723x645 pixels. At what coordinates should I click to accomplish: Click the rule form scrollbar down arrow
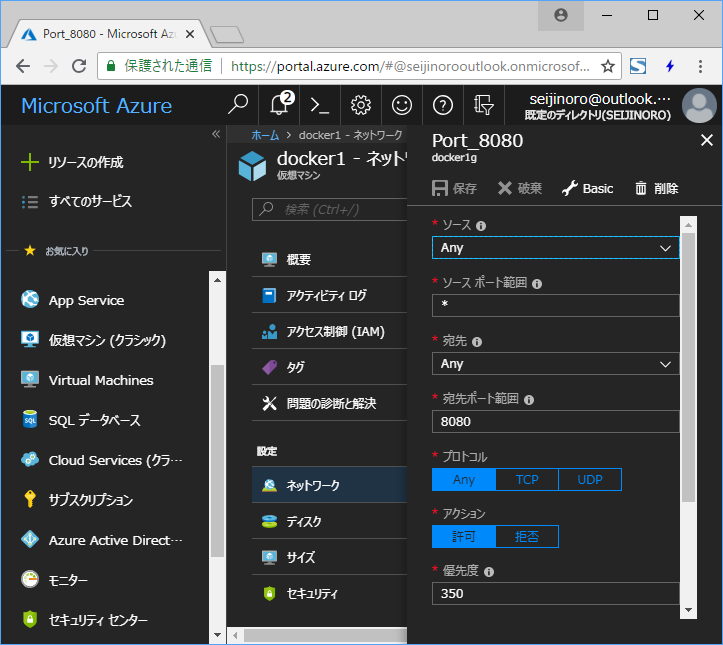[688, 610]
